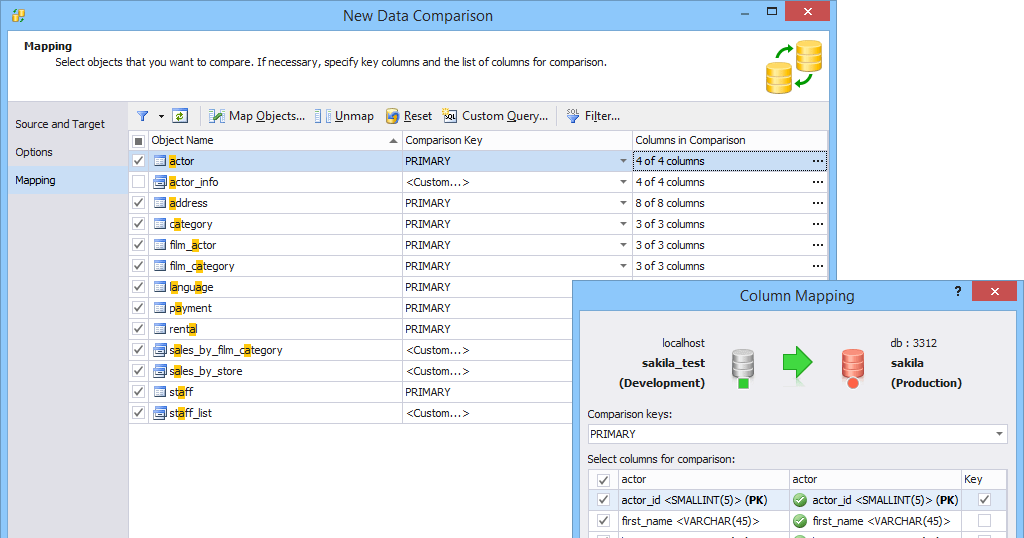Uncheck the actor object checkbox

tap(138, 161)
